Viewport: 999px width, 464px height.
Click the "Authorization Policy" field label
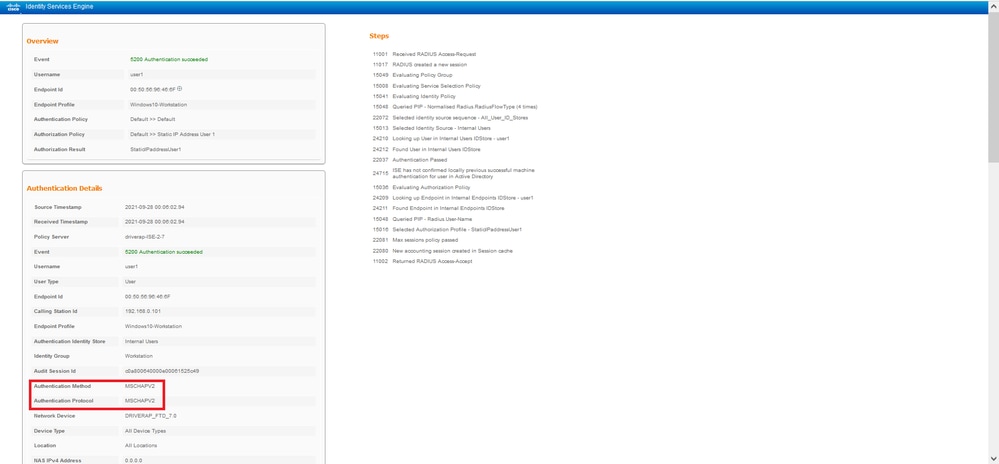59,134
